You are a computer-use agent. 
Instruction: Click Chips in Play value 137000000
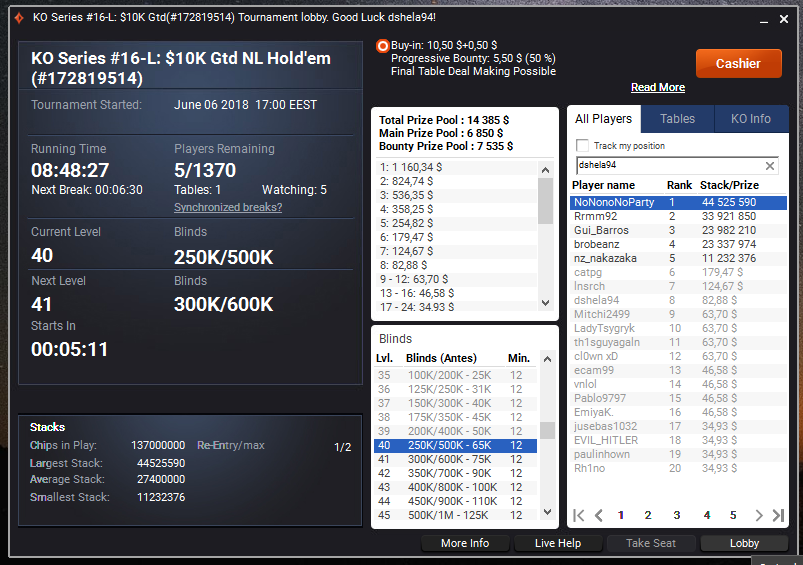[x=158, y=446]
